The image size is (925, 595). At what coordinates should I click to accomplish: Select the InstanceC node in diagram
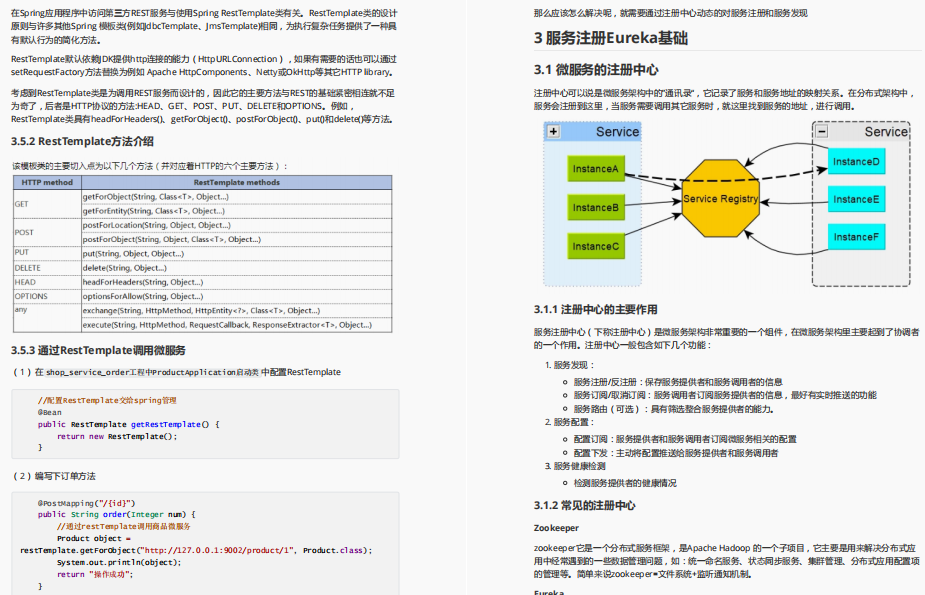point(596,246)
